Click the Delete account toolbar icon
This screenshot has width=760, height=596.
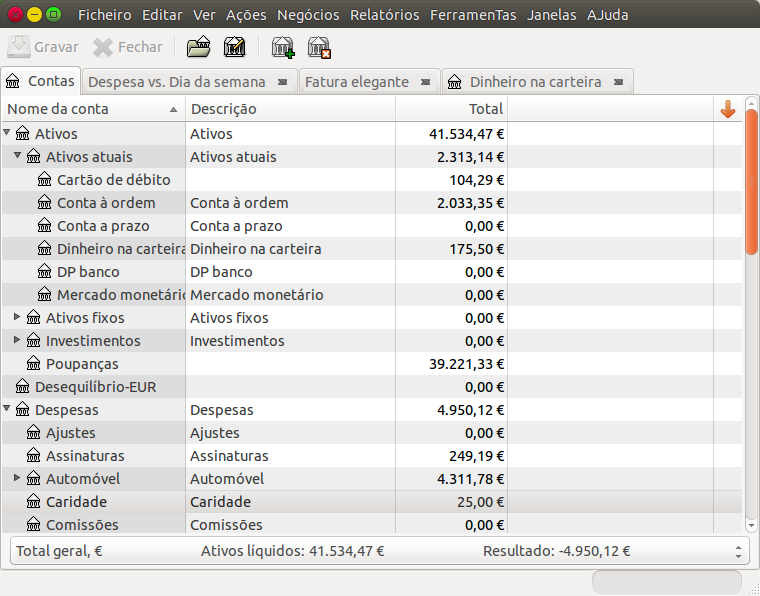click(319, 47)
